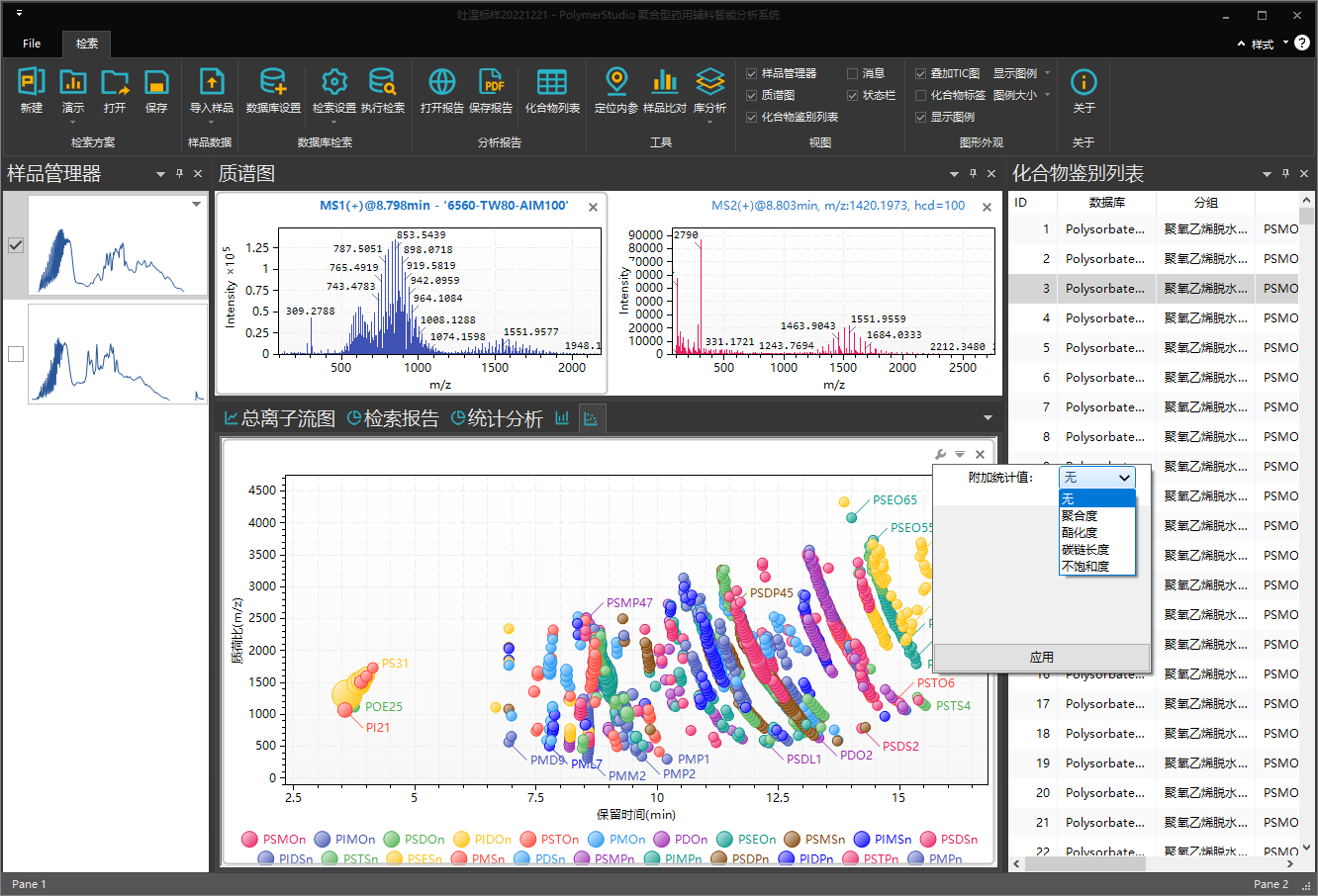Toggle the 质谱图 view checkbox
Image resolution: width=1318 pixels, height=896 pixels.
point(752,95)
